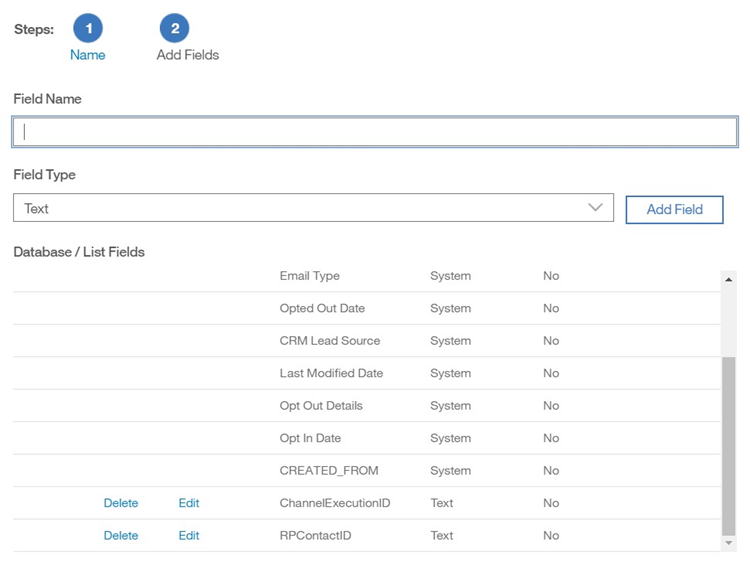Delete the ChannelExecutionID field
The height and width of the screenshot is (572, 750).
click(x=121, y=503)
